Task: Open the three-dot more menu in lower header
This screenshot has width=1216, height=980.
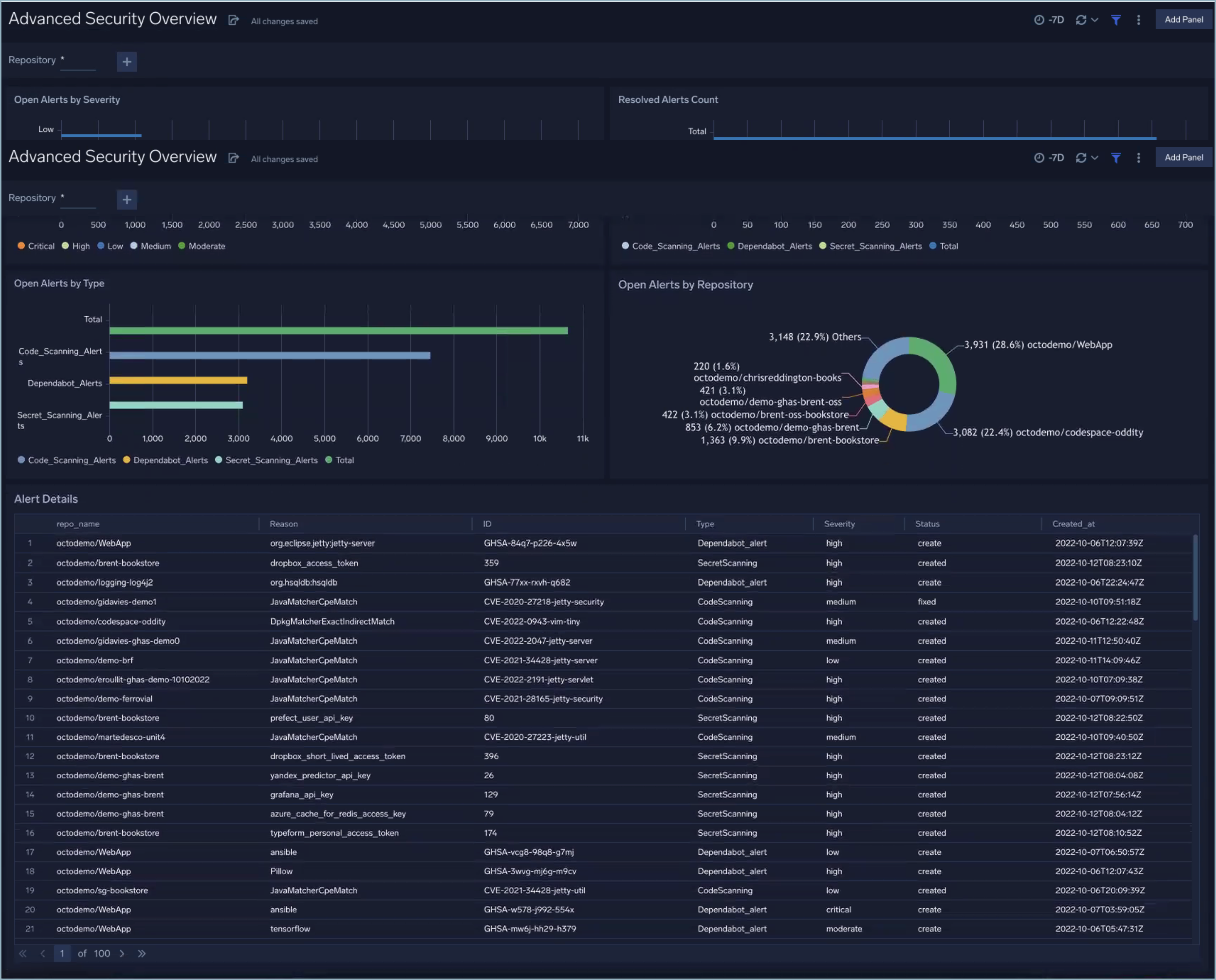Action: pyautogui.click(x=1138, y=157)
